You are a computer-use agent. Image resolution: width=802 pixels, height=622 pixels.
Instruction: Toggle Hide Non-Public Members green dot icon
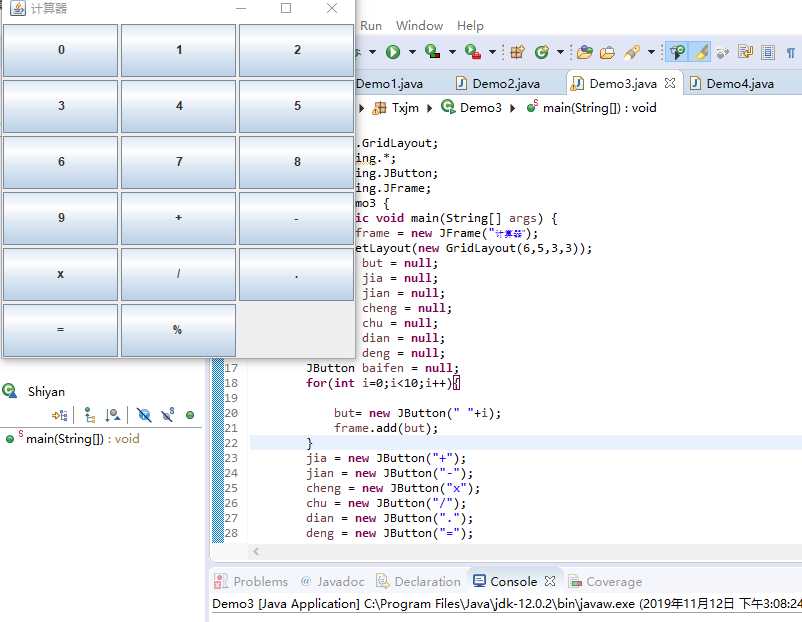click(x=190, y=415)
